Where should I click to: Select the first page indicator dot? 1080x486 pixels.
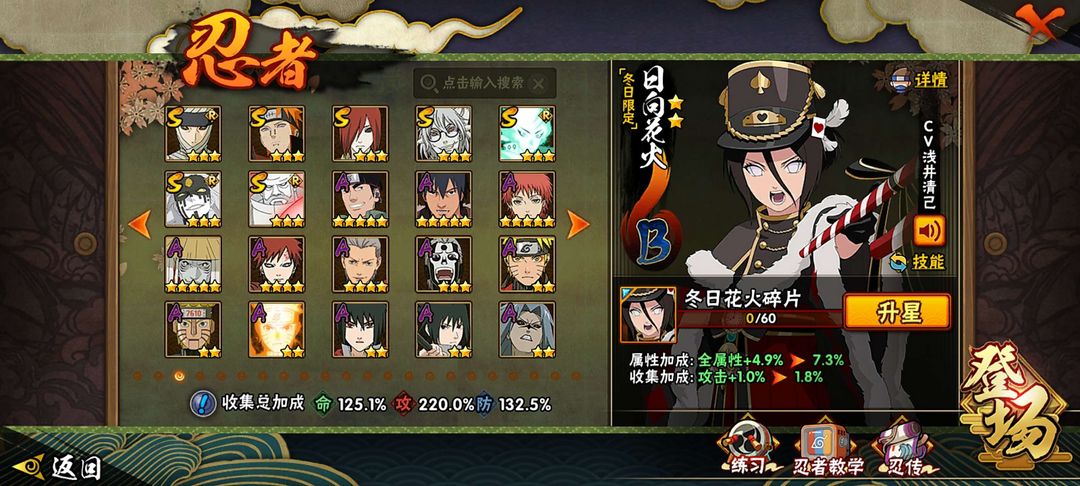138,376
